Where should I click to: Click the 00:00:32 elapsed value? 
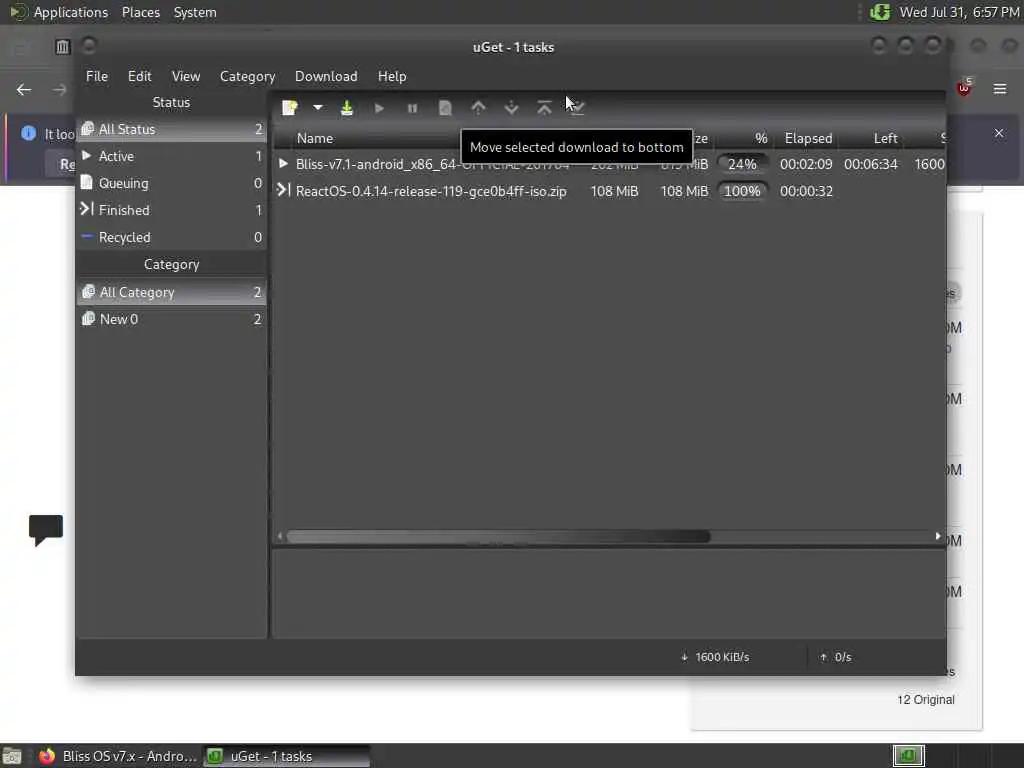(806, 191)
